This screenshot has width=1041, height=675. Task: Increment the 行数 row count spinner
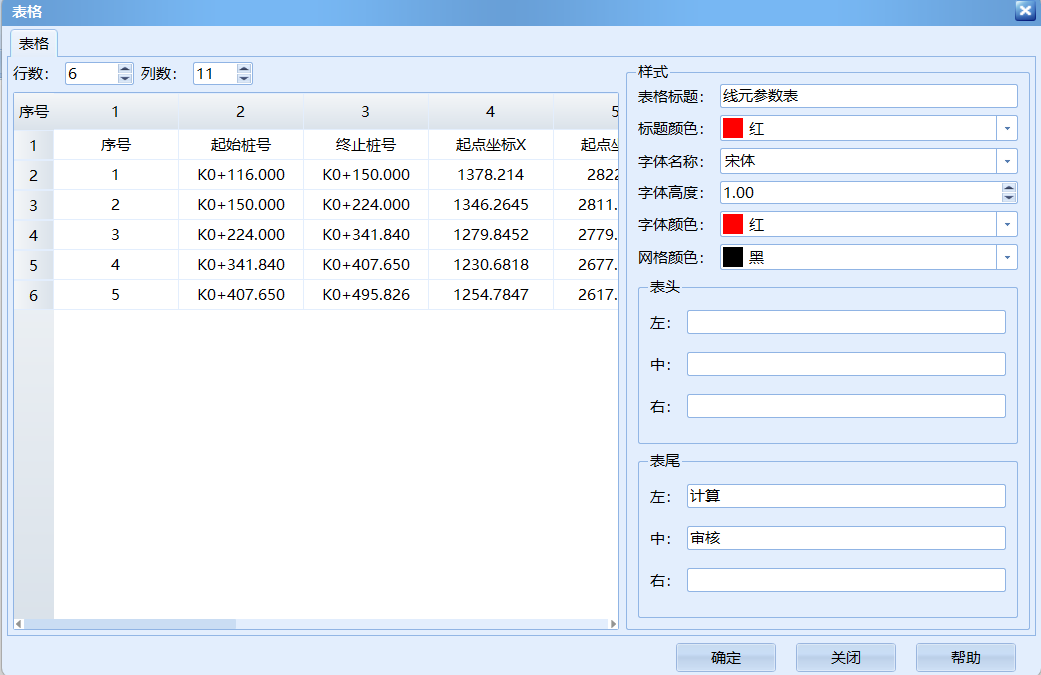(x=123, y=68)
